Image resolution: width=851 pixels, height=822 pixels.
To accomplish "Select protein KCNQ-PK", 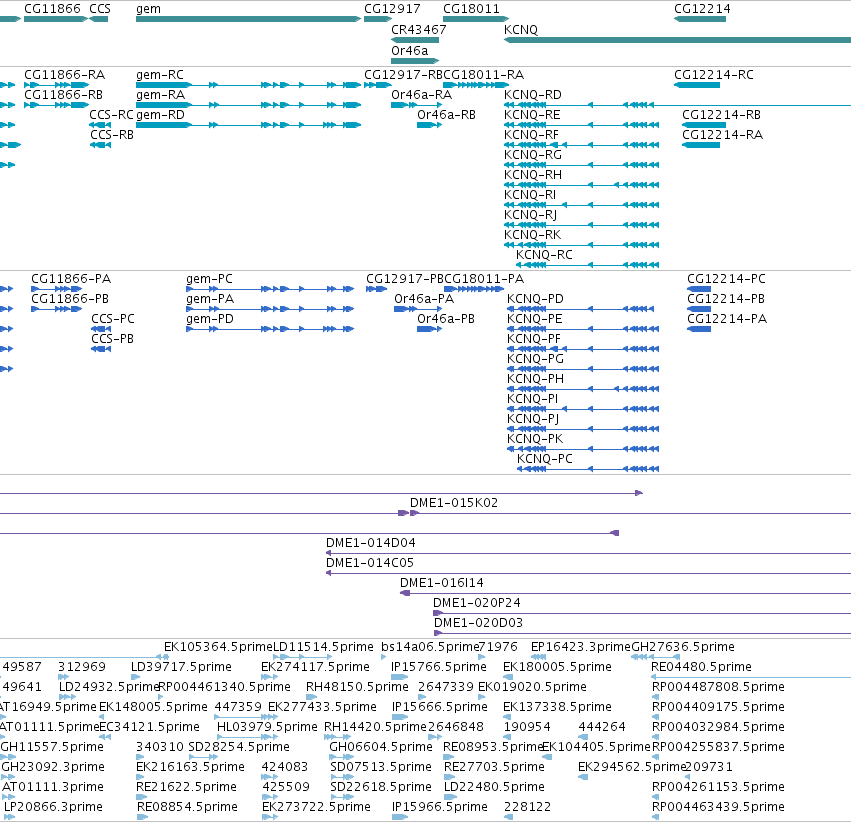I will click(583, 449).
